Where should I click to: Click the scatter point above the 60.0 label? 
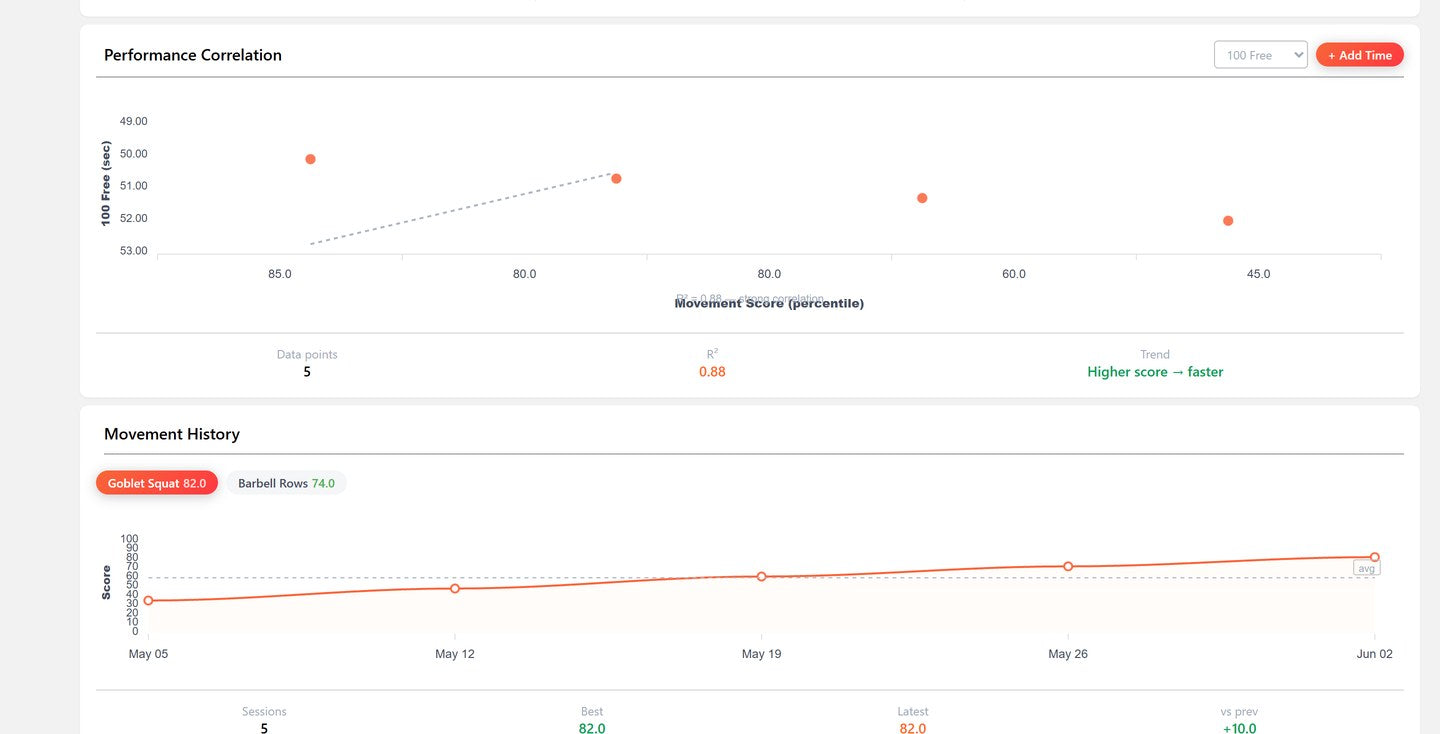pyautogui.click(x=922, y=198)
